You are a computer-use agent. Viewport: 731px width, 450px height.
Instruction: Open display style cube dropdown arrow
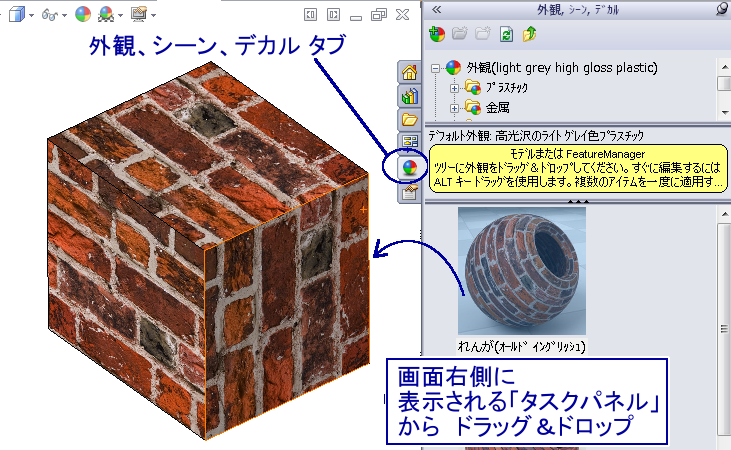[x=31, y=15]
